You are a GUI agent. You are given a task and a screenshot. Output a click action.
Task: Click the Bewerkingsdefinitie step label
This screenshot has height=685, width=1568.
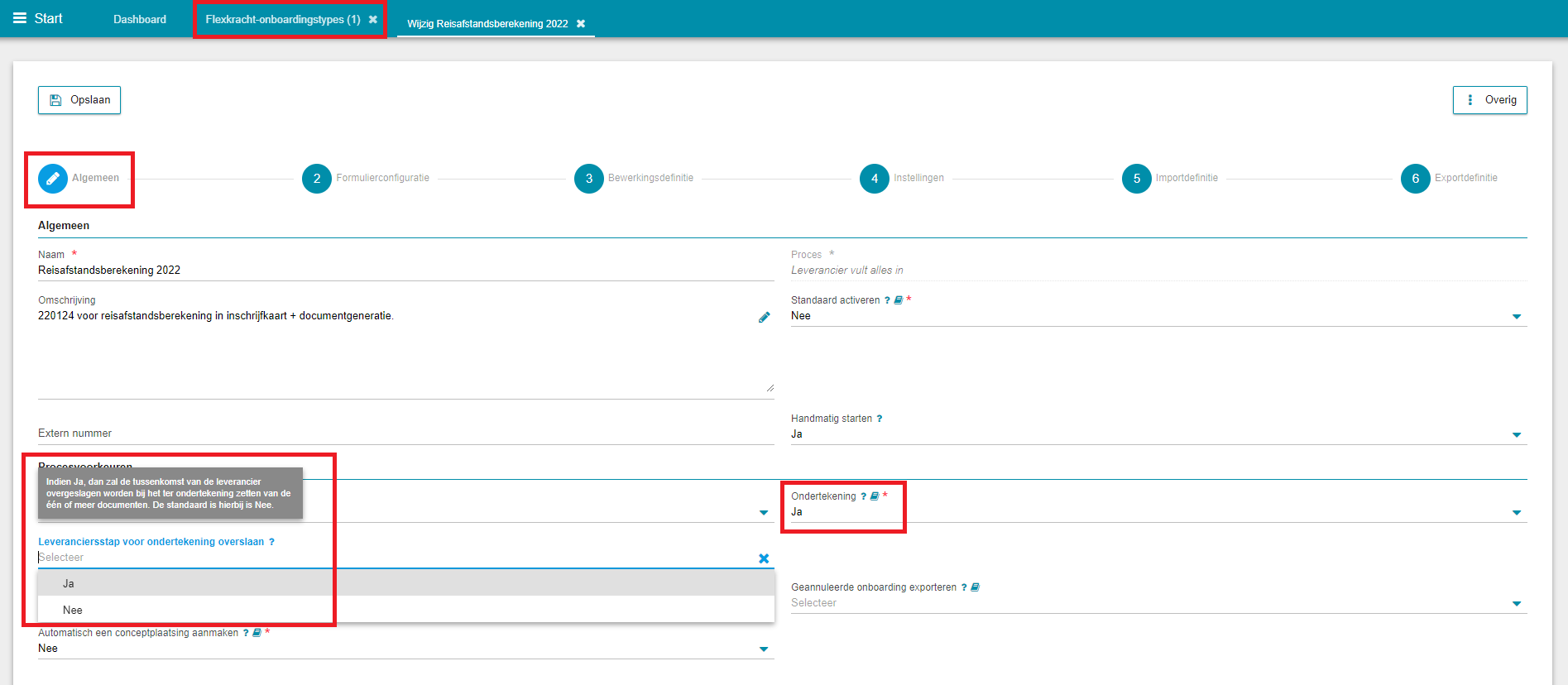coord(651,178)
